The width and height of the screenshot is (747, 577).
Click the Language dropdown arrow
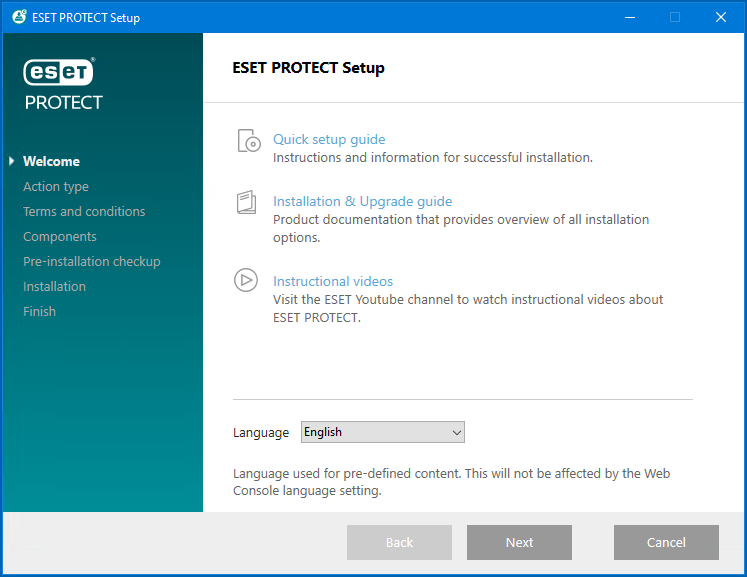[x=456, y=433]
